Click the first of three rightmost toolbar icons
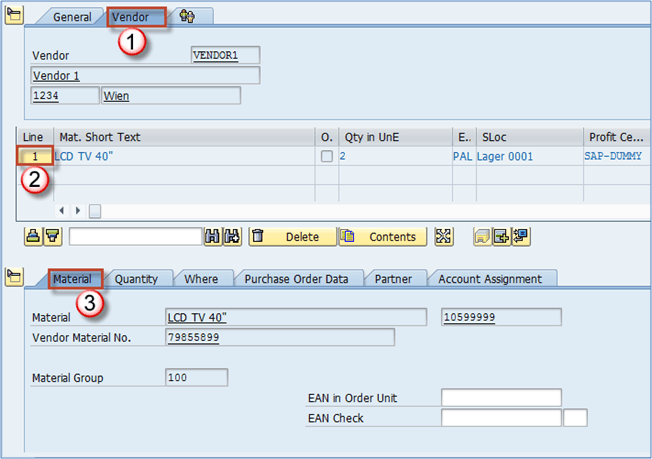Image resolution: width=652 pixels, height=459 pixels. point(482,237)
